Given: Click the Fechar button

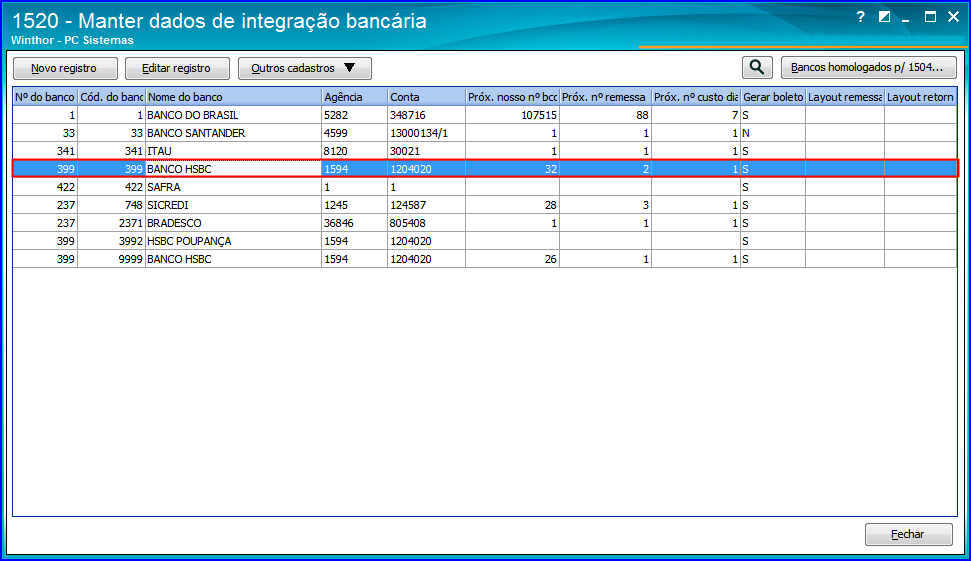Looking at the screenshot, I should (x=908, y=534).
